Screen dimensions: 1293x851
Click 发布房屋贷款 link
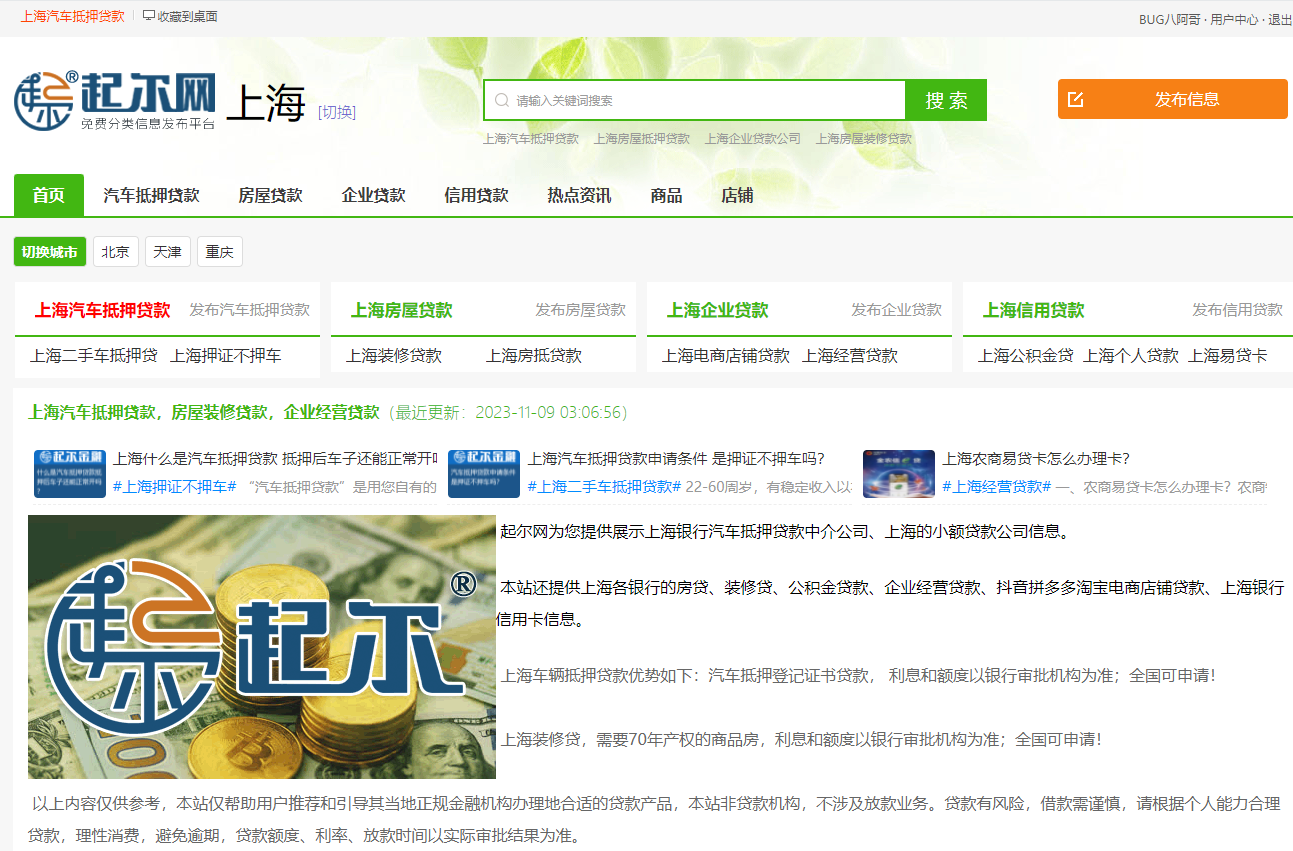(580, 310)
